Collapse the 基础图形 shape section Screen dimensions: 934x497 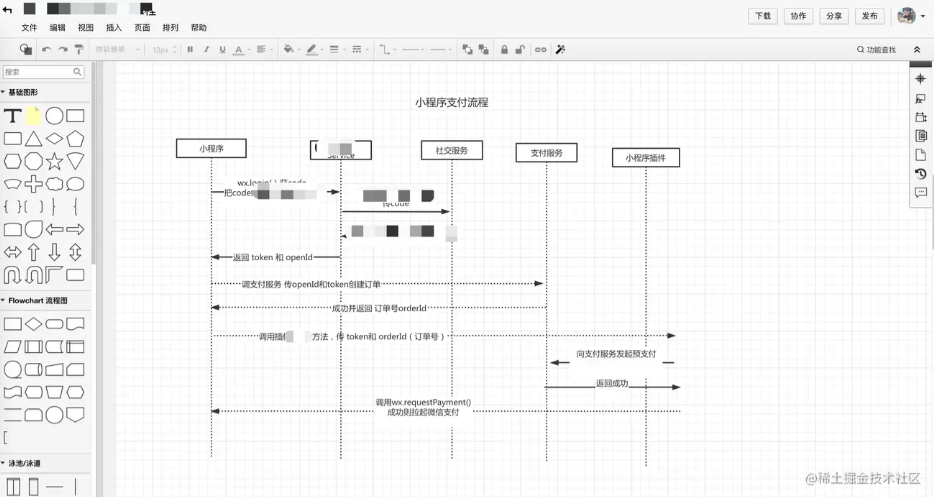tap(21, 92)
